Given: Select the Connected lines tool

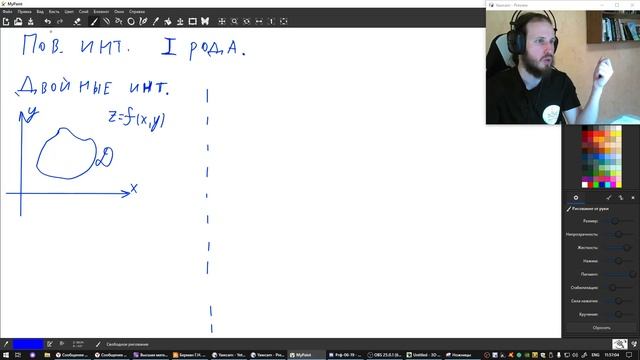Looking at the screenshot, I should pyautogui.click(x=119, y=22).
